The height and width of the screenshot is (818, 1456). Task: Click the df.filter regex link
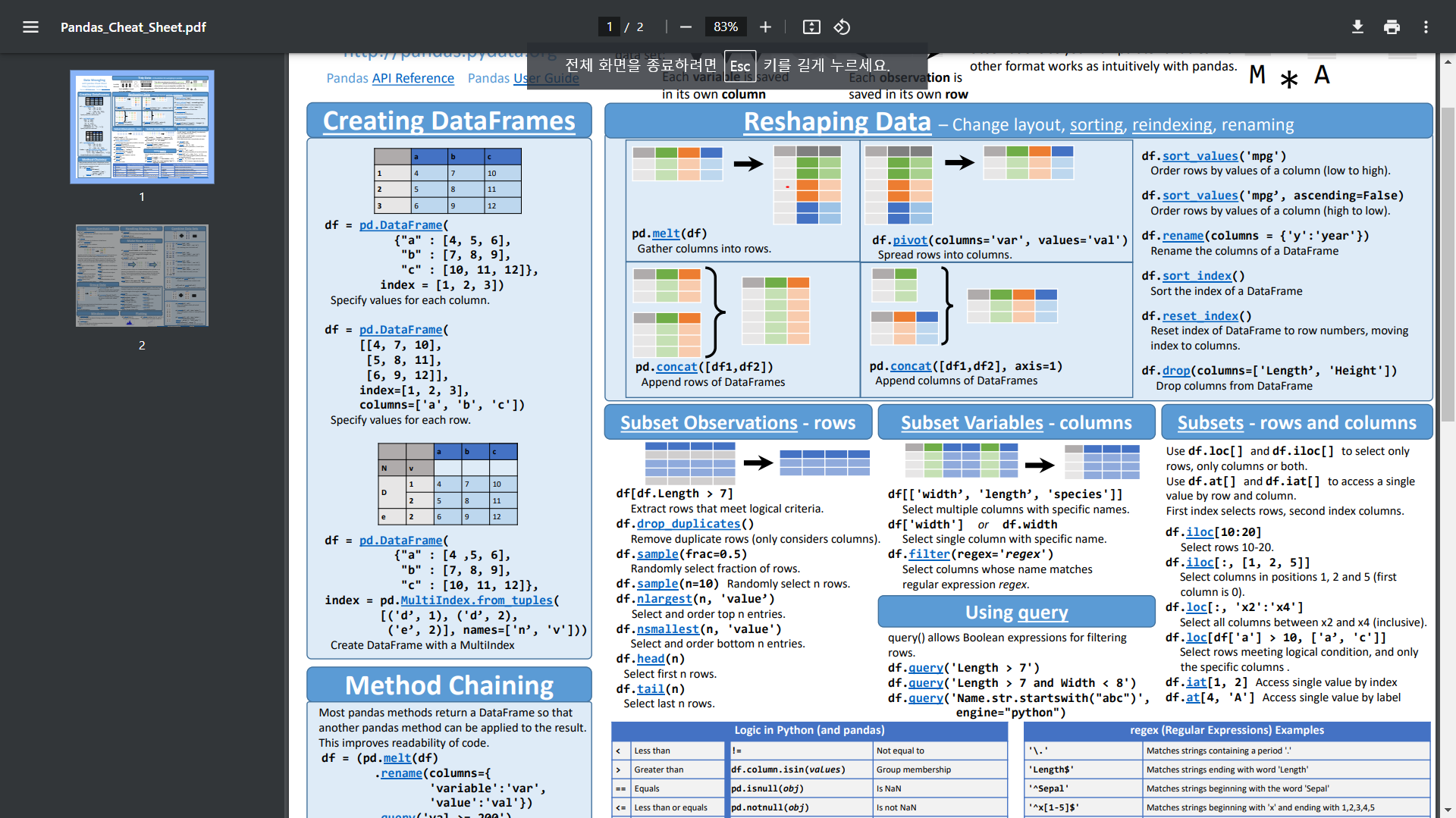929,554
